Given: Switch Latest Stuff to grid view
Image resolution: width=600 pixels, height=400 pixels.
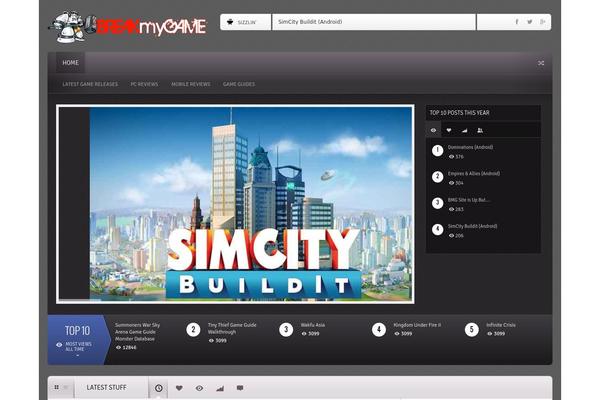Looking at the screenshot, I should (57, 387).
